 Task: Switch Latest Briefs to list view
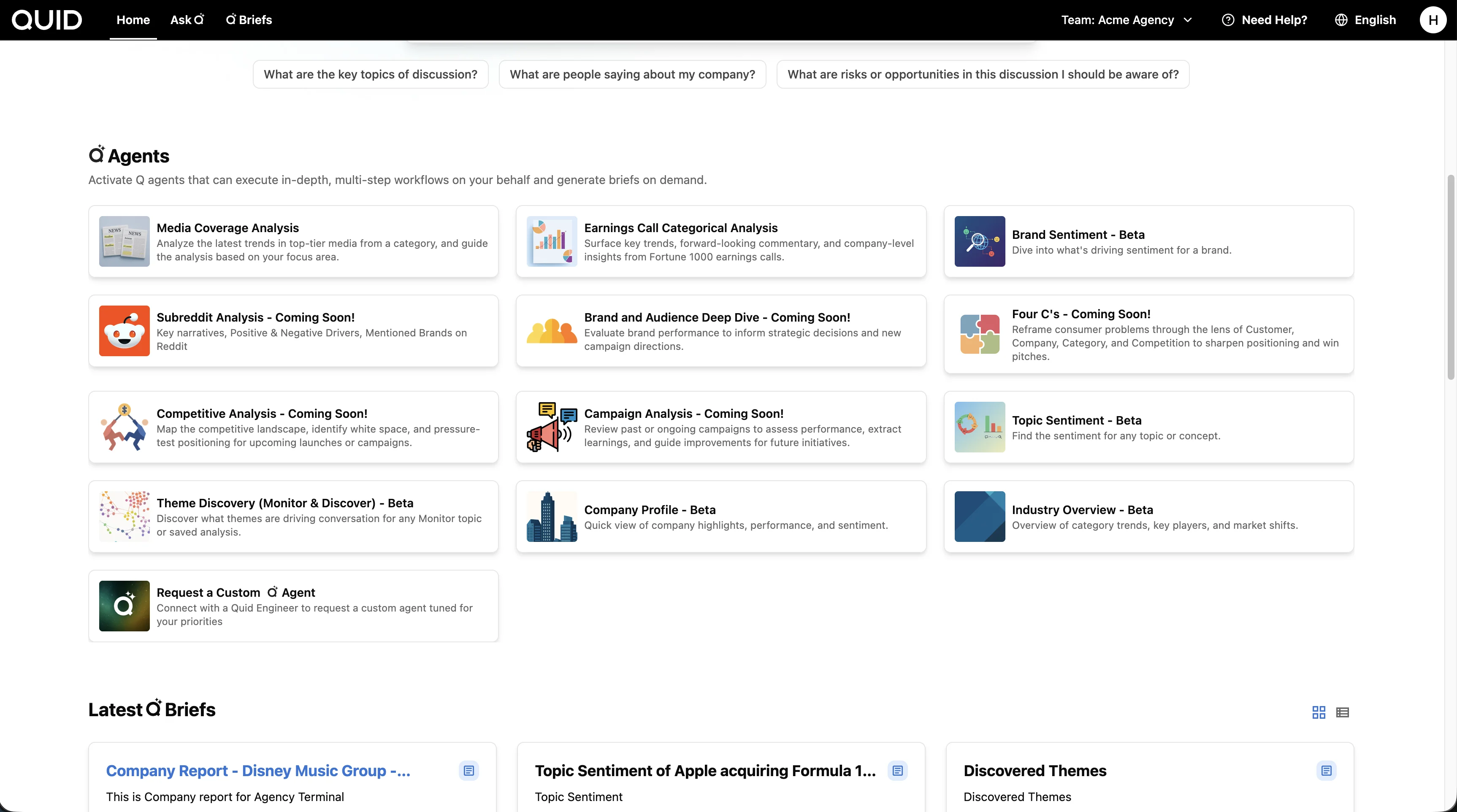1342,712
